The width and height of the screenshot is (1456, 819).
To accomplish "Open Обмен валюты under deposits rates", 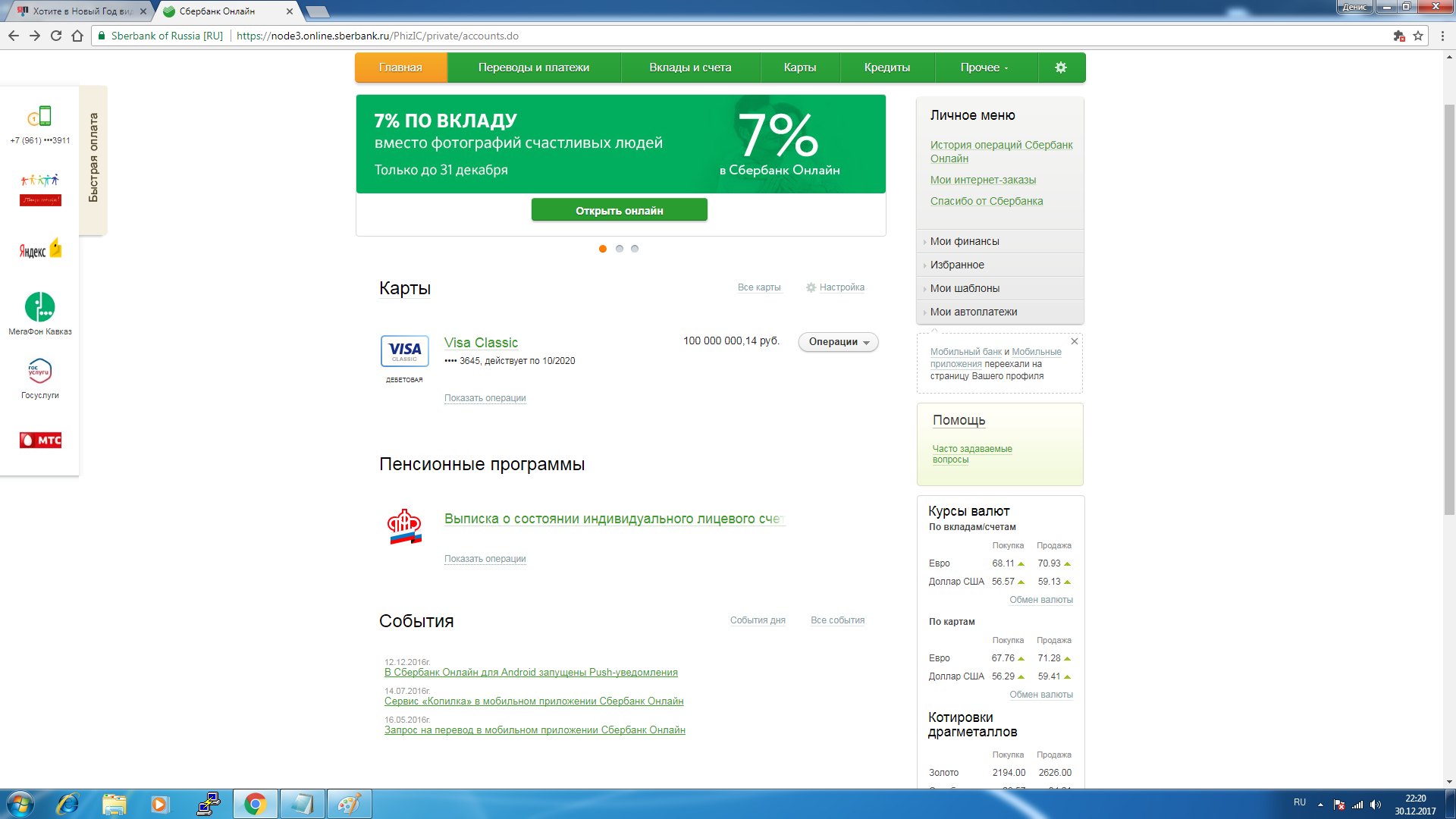I will (1041, 600).
